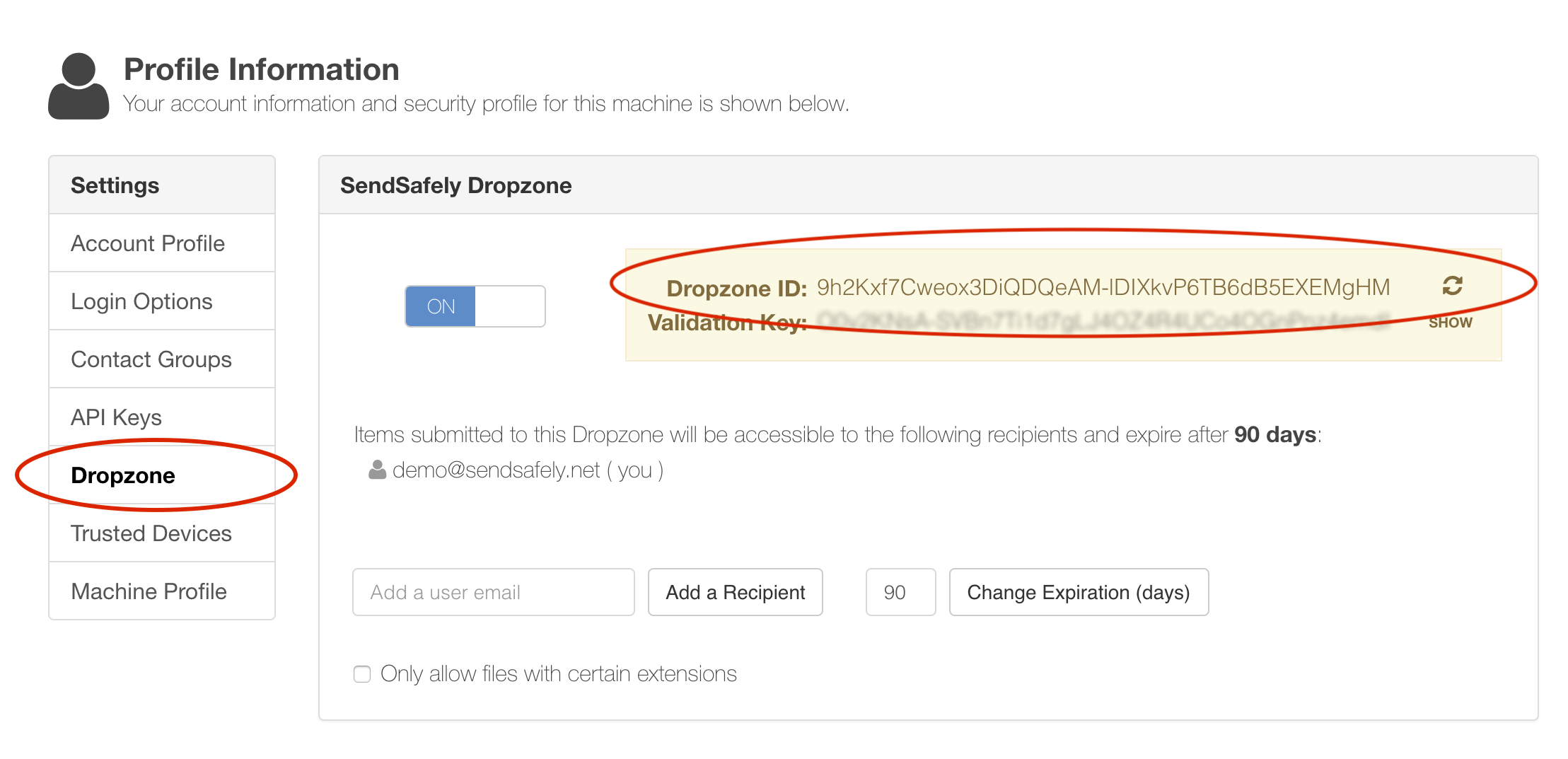Image resolution: width=1568 pixels, height=759 pixels.
Task: Turn off the Dropzone ON switch
Action: click(475, 306)
